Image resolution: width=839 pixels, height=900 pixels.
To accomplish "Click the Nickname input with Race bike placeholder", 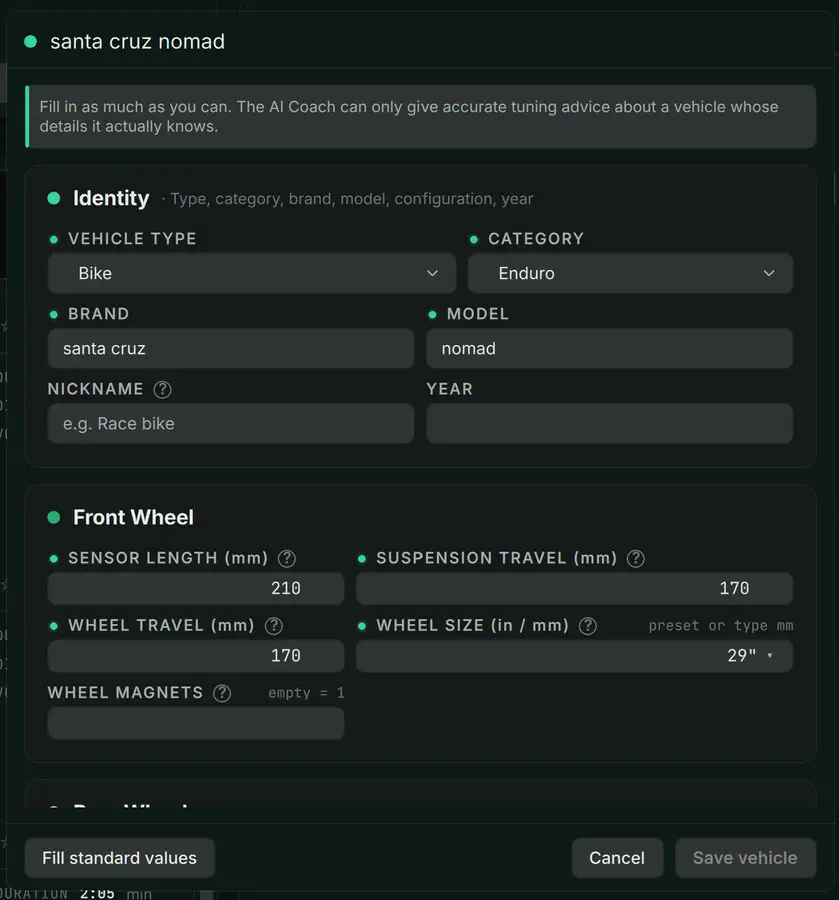I will coord(231,424).
